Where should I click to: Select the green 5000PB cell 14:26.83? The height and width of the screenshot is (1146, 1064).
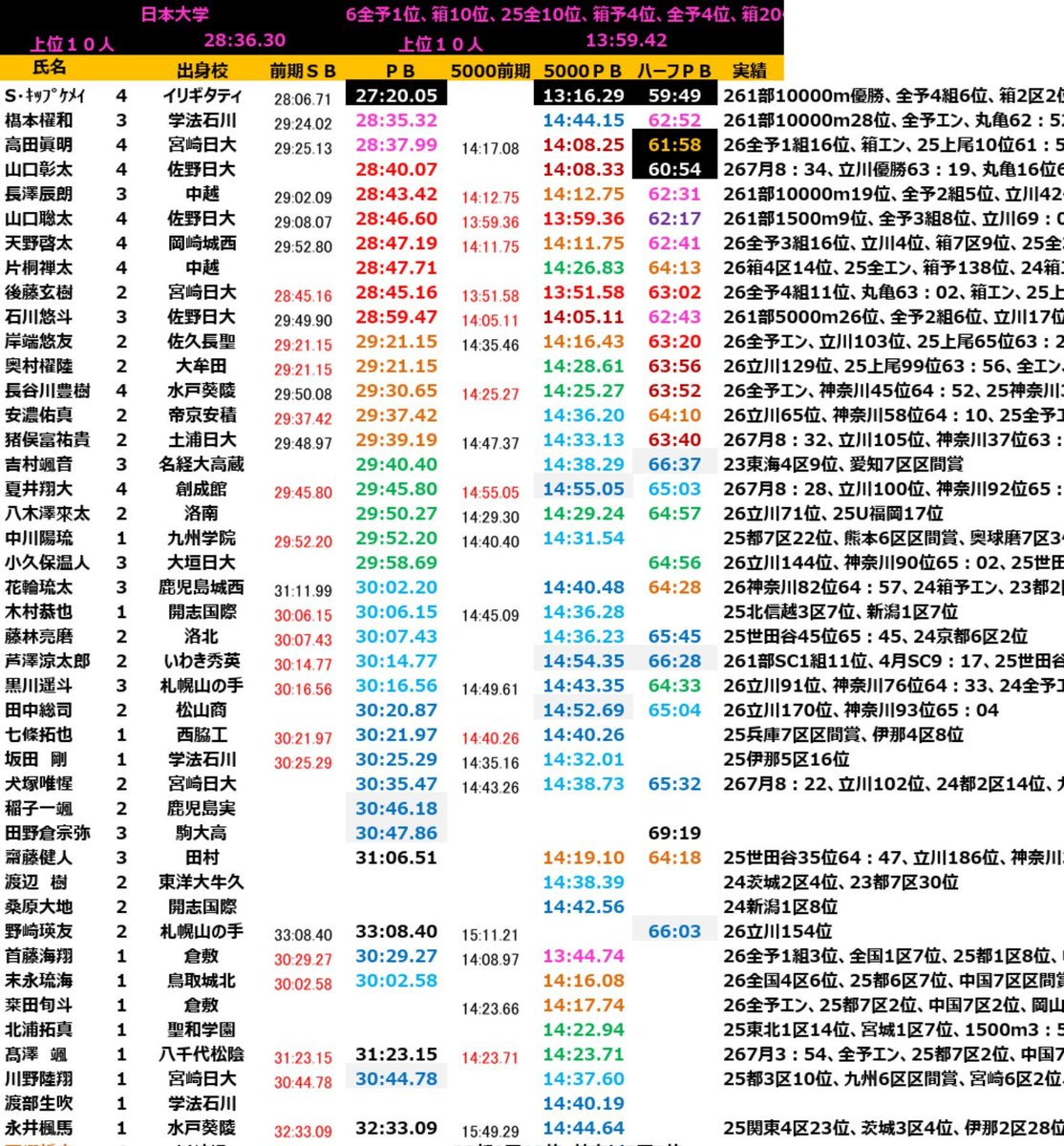pos(584,267)
